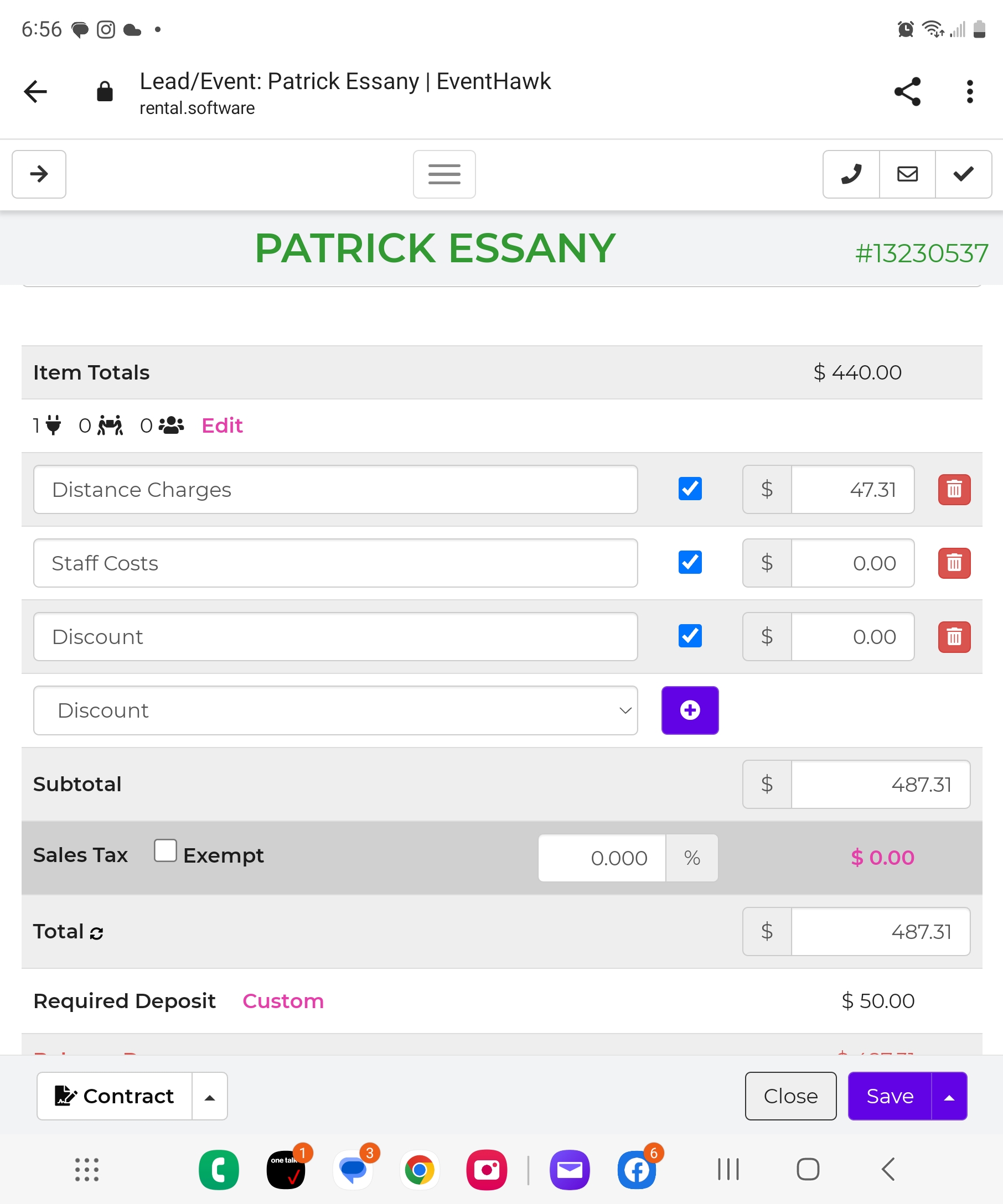Open the browser share icon
This screenshot has width=1003, height=1204.
907,92
